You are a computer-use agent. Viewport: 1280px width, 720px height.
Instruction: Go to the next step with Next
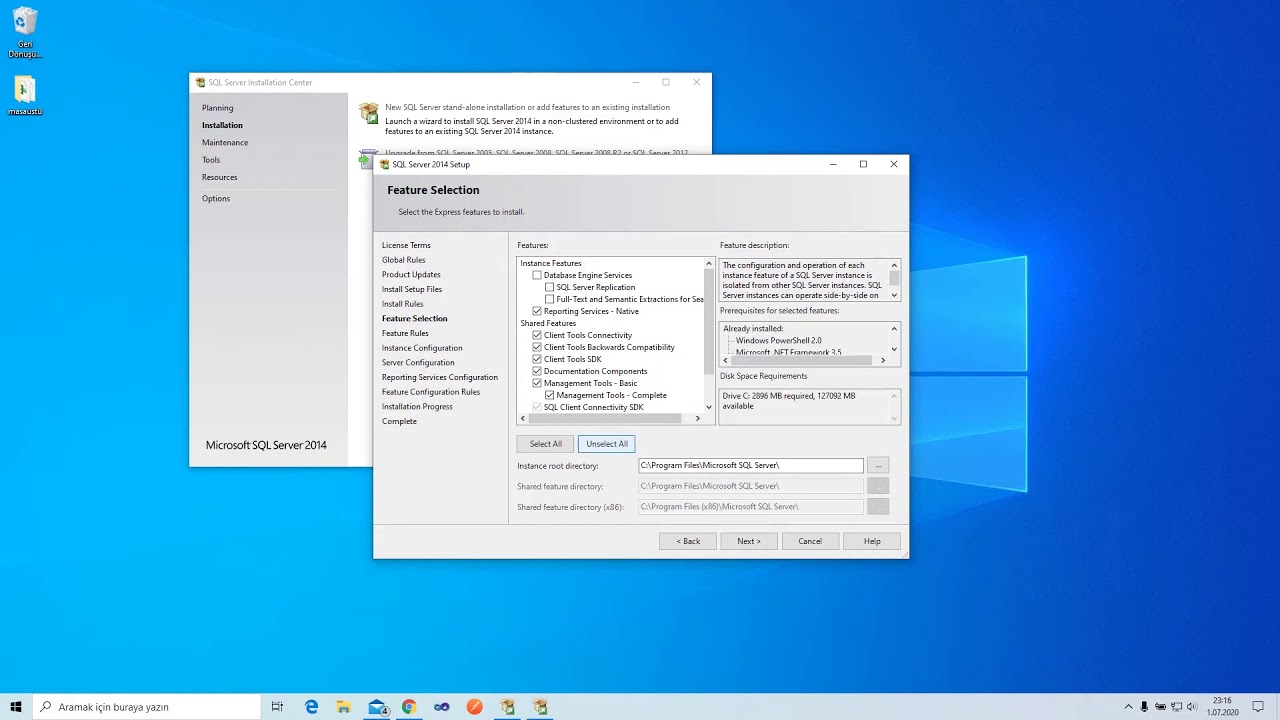[749, 541]
